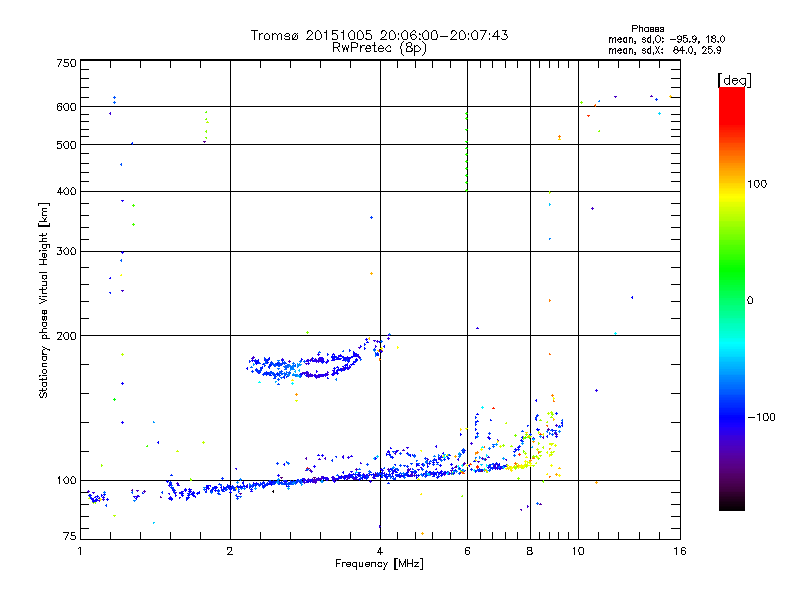
Task: Click the x-axis label 'Frequency [MHz]'
Action: tap(379, 564)
